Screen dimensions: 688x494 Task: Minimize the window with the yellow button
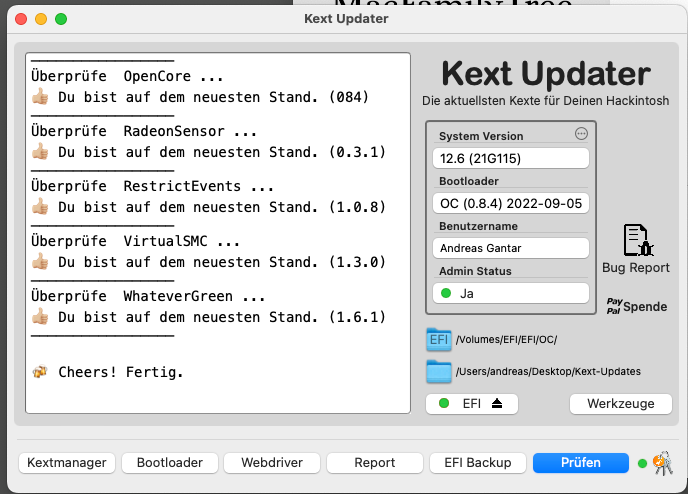pyautogui.click(x=41, y=19)
